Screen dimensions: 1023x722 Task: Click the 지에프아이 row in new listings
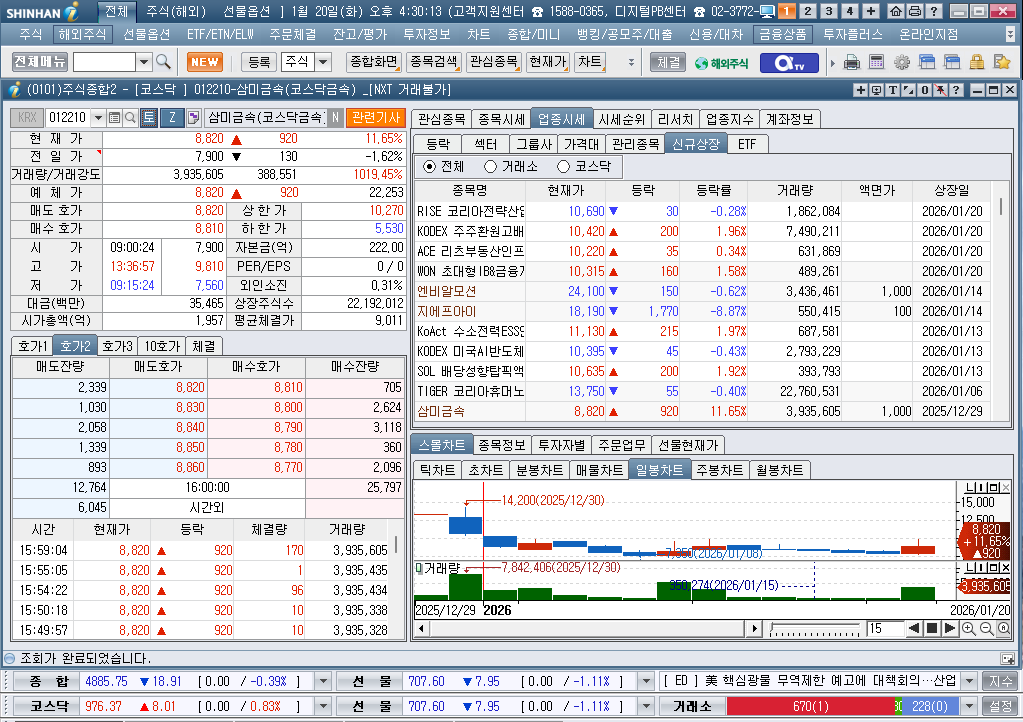pos(702,312)
